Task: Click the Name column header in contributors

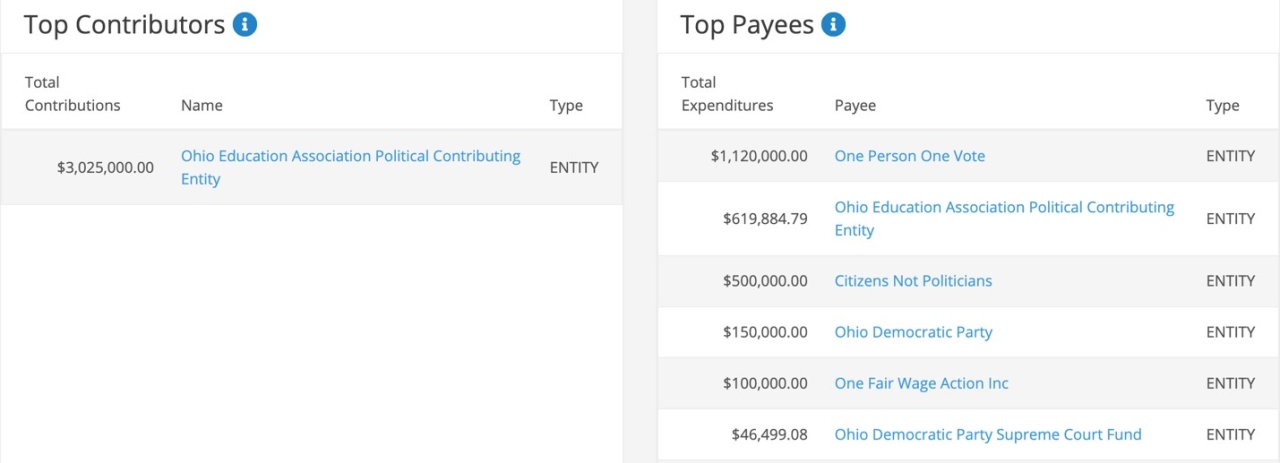Action: point(202,105)
